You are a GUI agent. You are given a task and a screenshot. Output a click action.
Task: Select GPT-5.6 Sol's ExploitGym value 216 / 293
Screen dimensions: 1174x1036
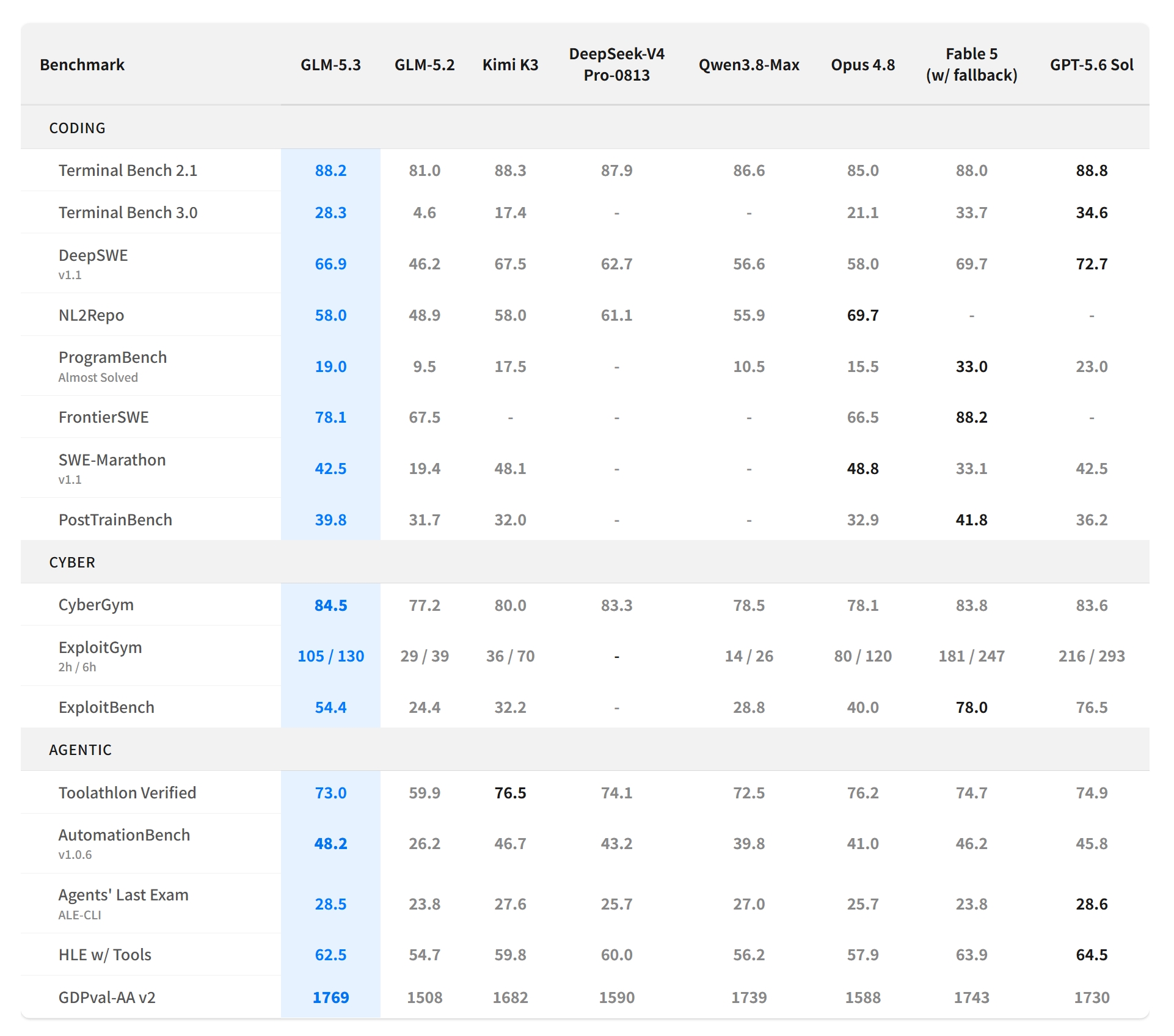tap(1092, 656)
